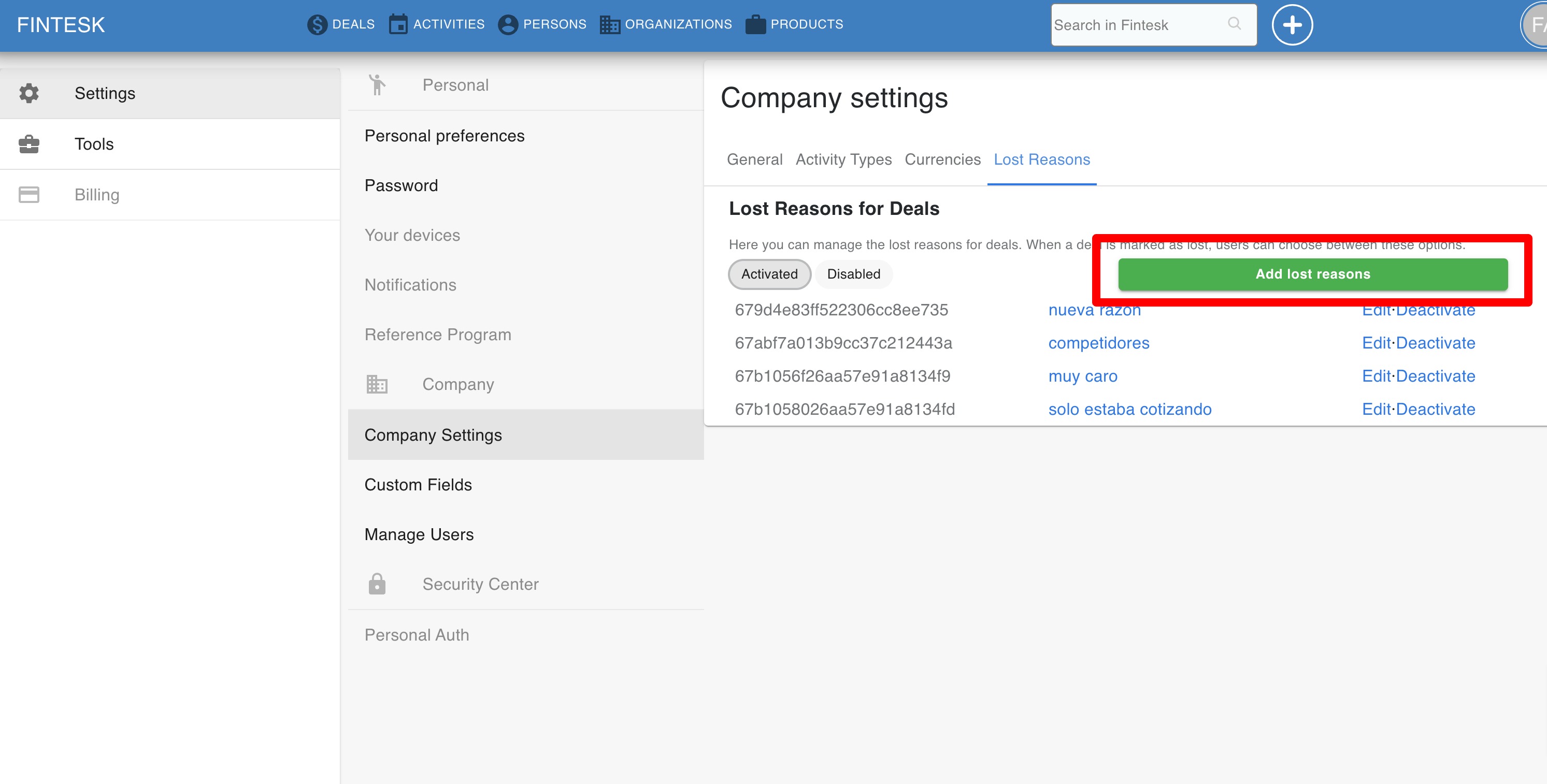Open the 'competidores' lost reason

tap(1098, 343)
